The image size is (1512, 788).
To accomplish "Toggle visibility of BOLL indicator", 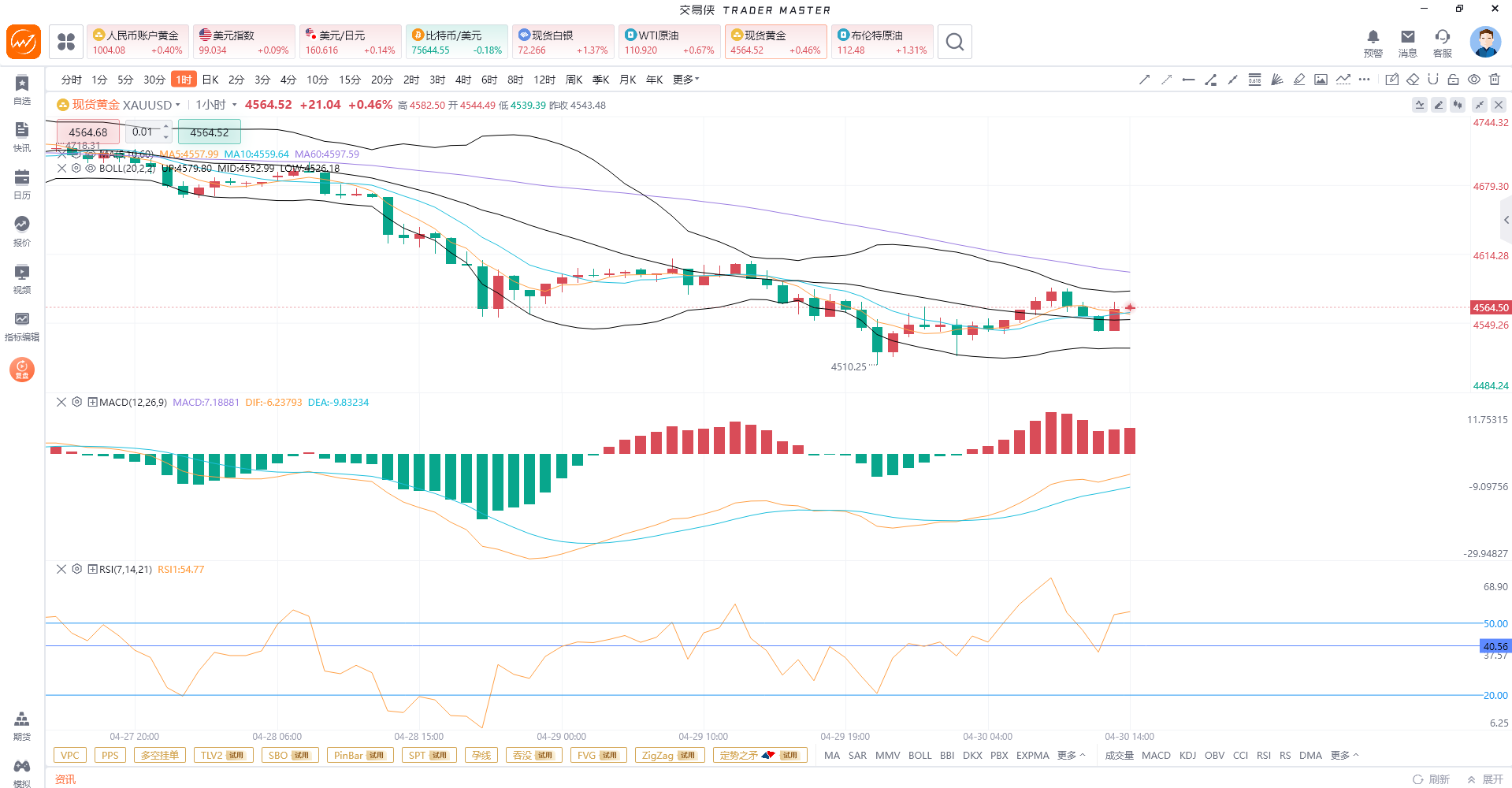I will (91, 168).
